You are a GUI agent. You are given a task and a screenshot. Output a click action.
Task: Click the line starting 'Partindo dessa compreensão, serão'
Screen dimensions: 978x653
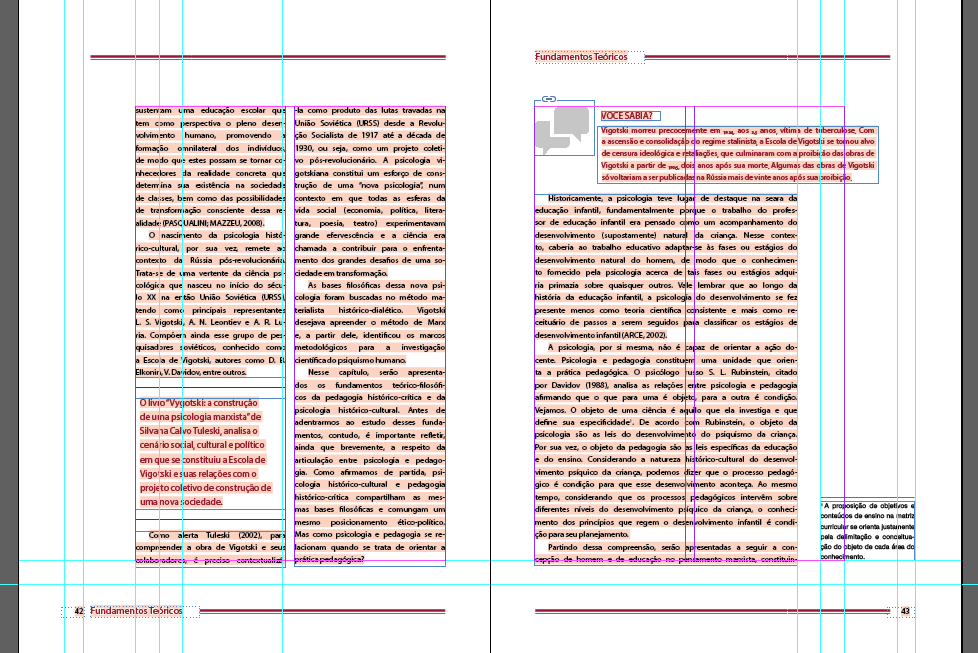(672, 547)
